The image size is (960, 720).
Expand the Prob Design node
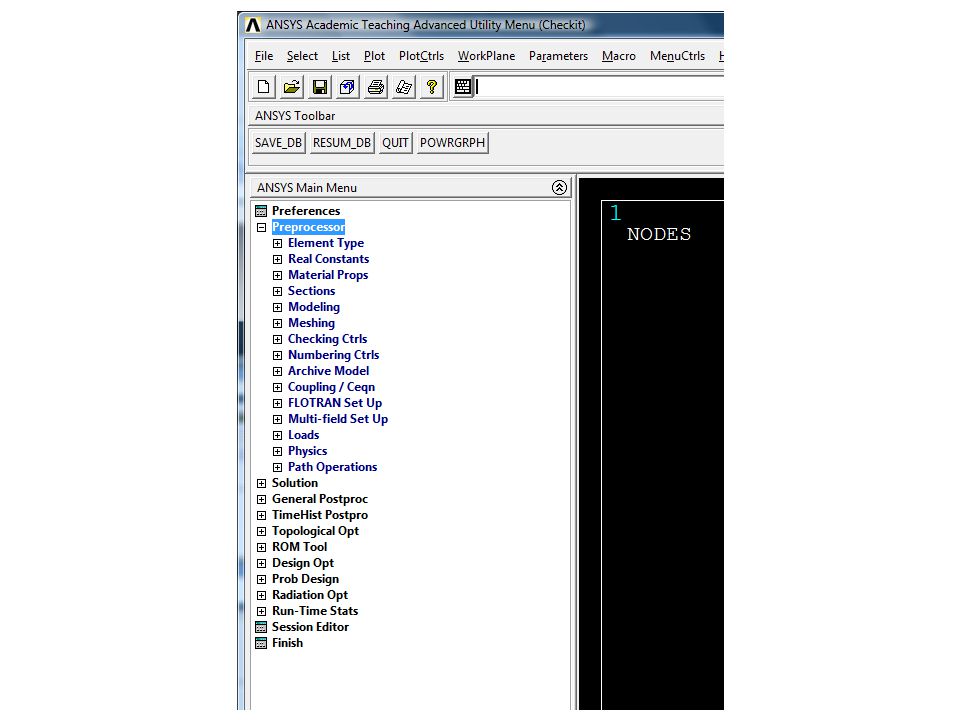click(x=261, y=579)
